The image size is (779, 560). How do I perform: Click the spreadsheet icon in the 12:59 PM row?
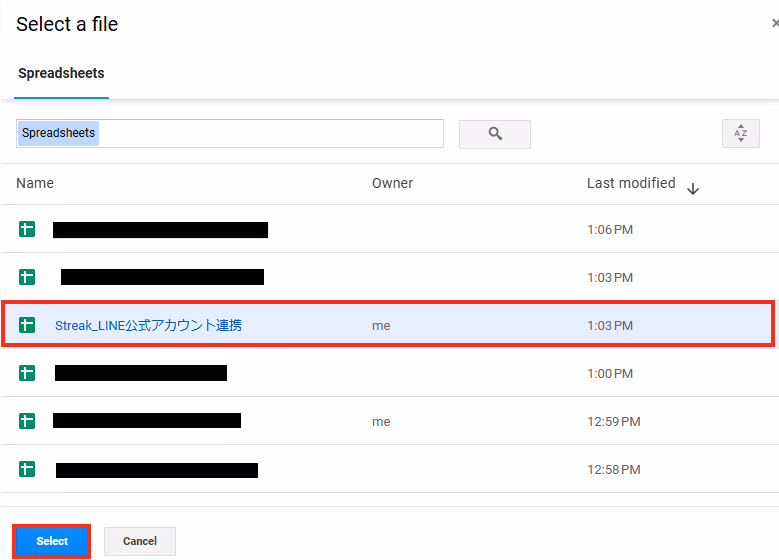click(27, 421)
